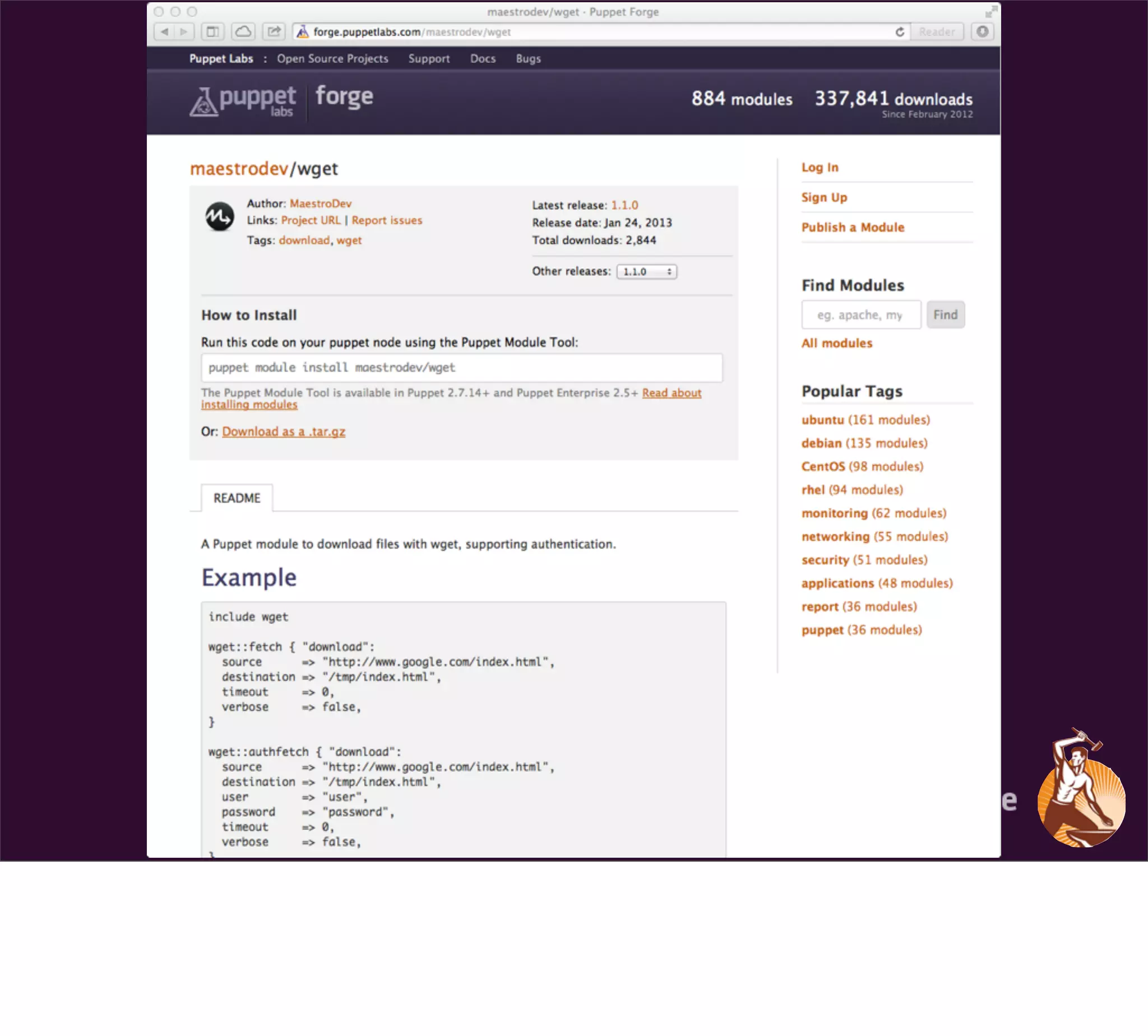Click the Reader button in address bar
This screenshot has height=1036, width=1148.
(936, 32)
